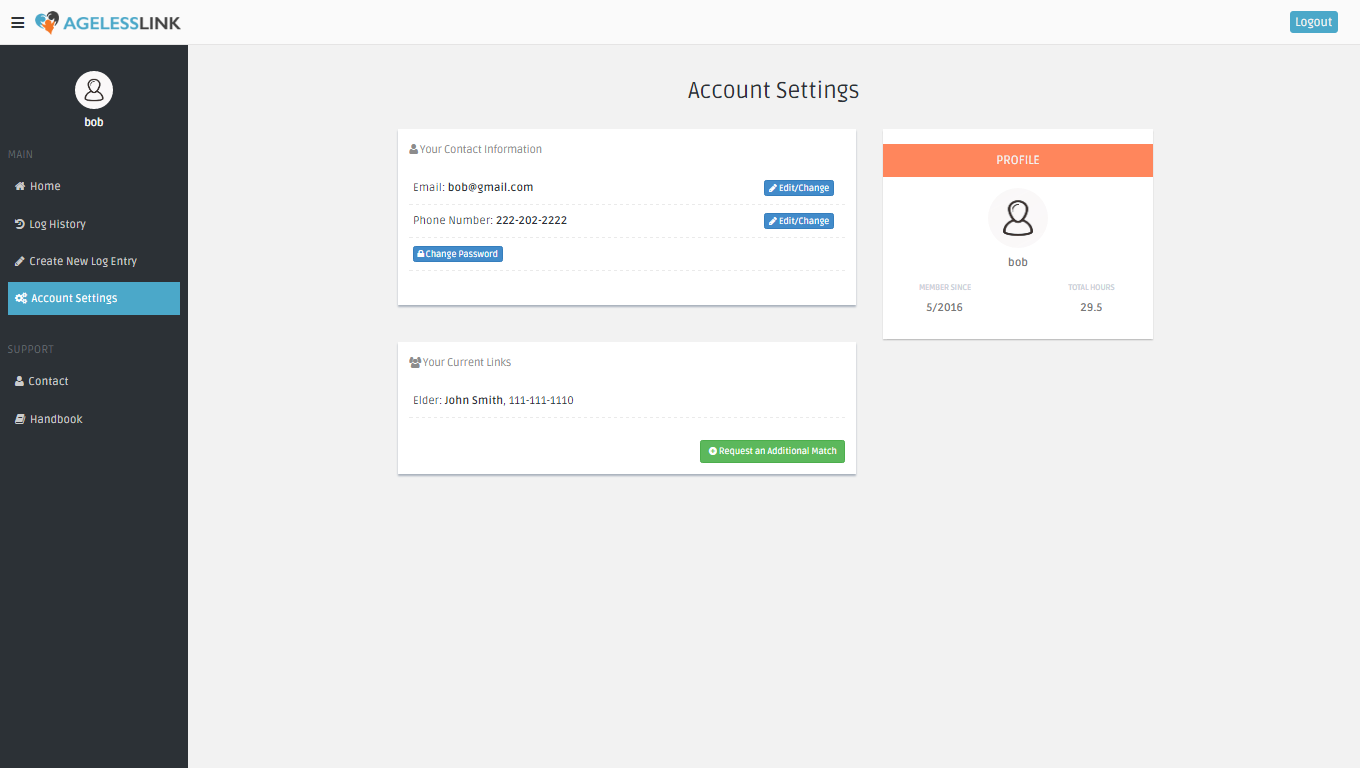
Task: Go to the Home page
Action: pos(45,186)
